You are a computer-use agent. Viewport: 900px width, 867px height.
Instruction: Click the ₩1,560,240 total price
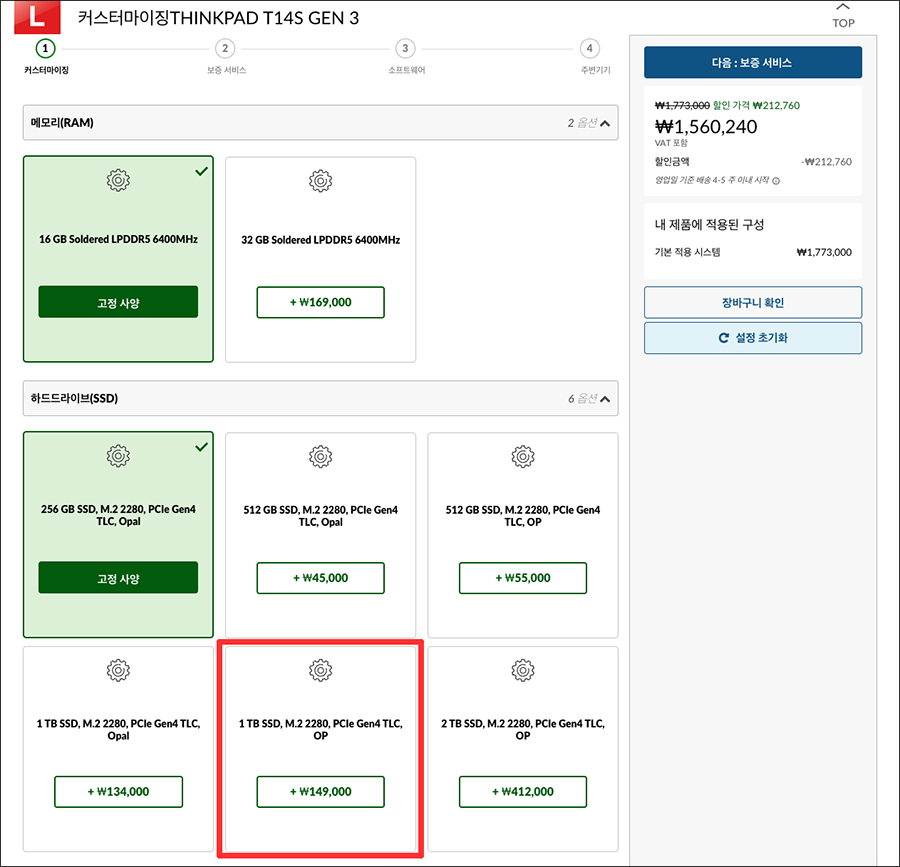706,127
